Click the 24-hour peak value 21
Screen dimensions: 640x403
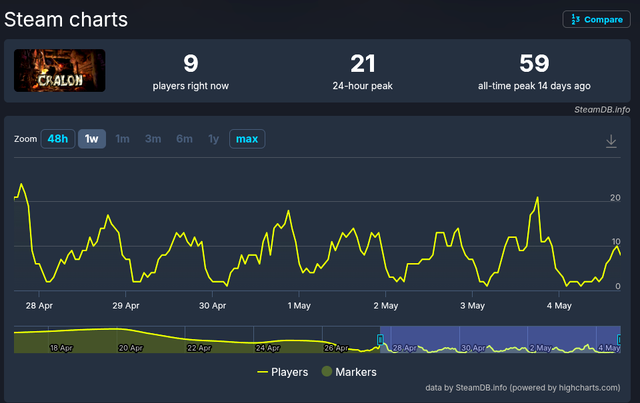click(362, 64)
